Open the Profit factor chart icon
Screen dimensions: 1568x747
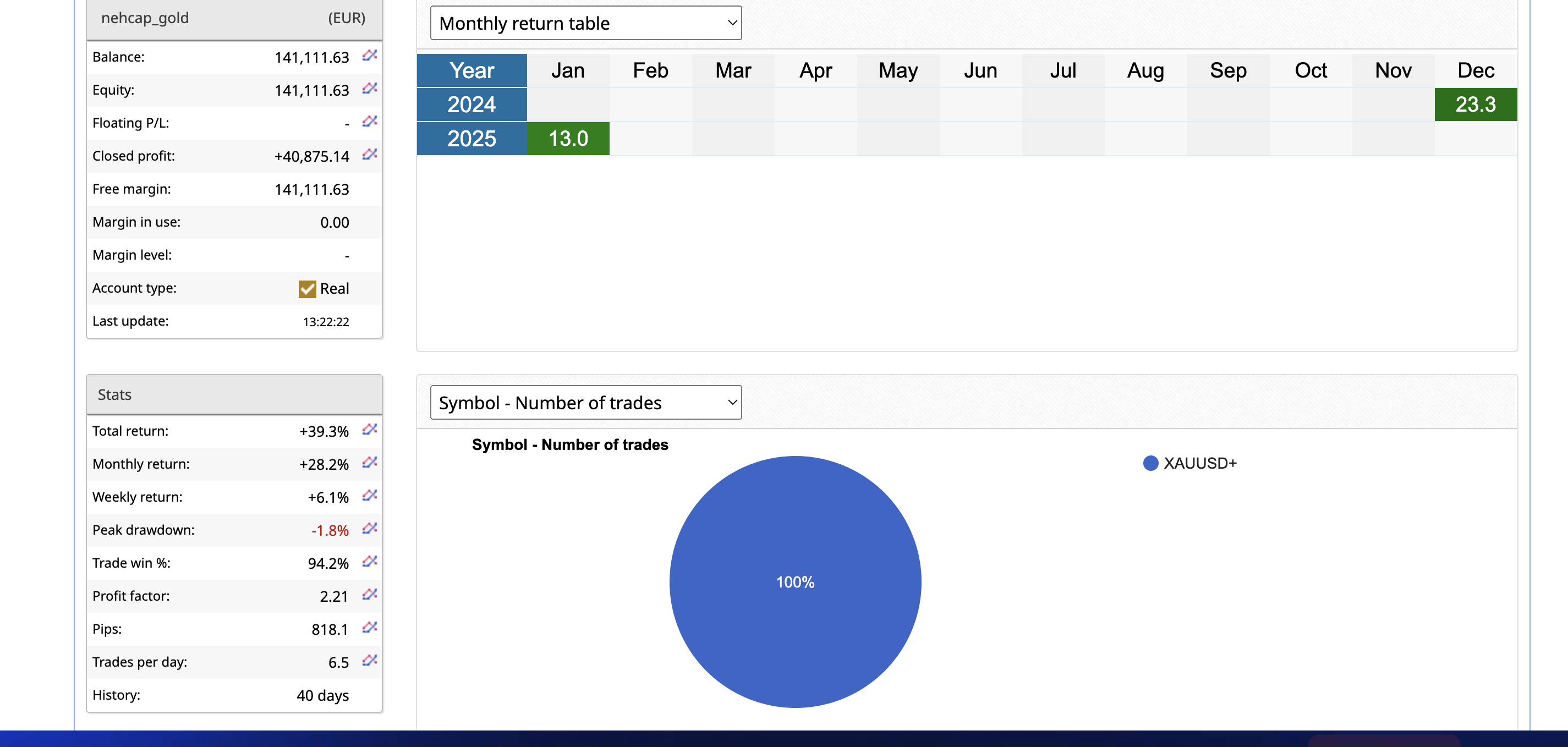pos(370,594)
